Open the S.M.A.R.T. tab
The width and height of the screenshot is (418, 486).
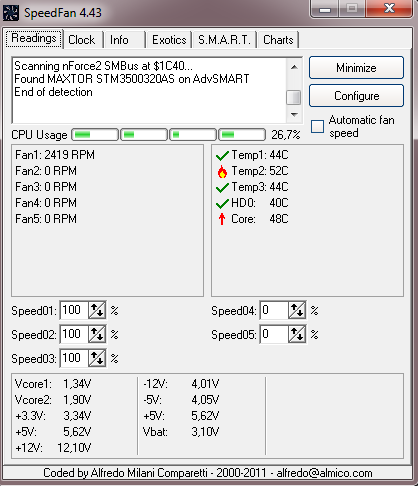pos(224,40)
